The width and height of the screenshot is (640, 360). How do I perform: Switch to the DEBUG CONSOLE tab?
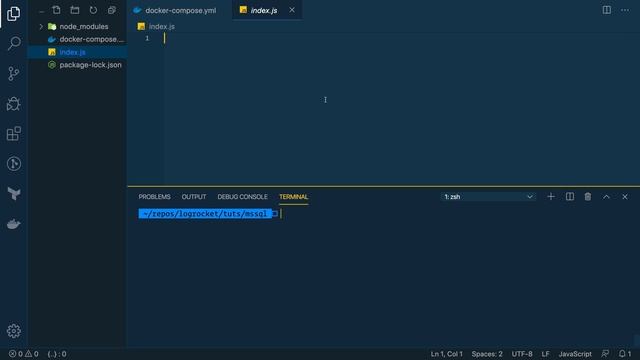(242, 197)
